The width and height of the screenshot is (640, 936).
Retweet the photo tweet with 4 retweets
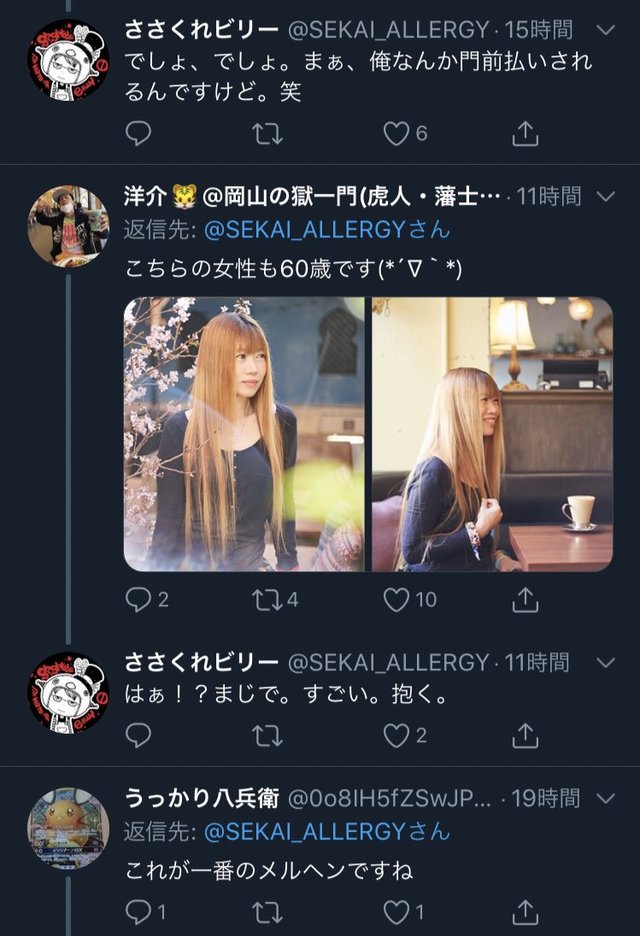pos(275,599)
